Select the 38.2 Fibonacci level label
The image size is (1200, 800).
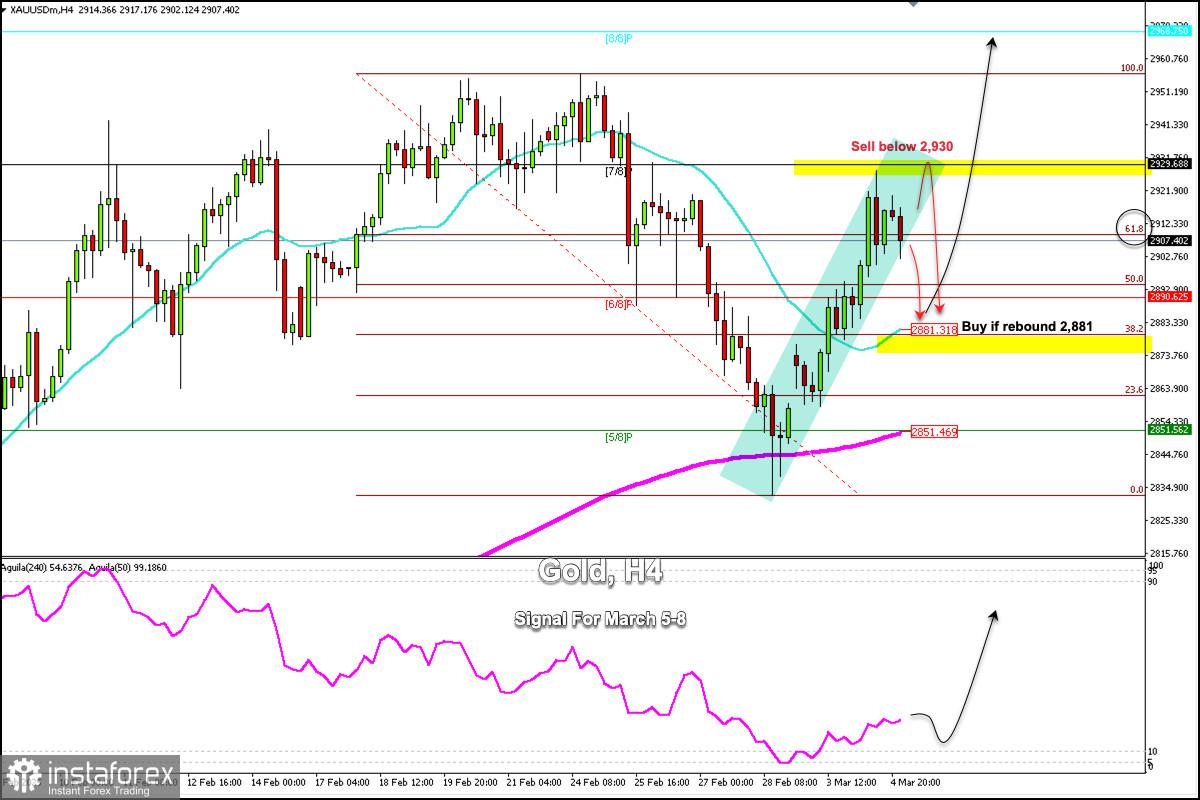click(x=1134, y=329)
